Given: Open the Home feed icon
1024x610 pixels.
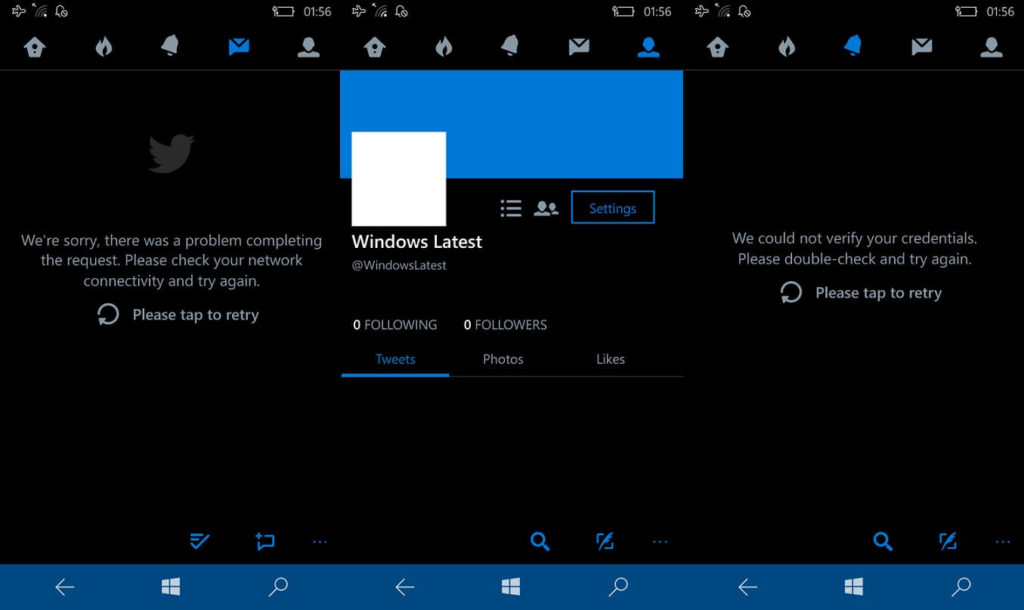Looking at the screenshot, I should (35, 45).
